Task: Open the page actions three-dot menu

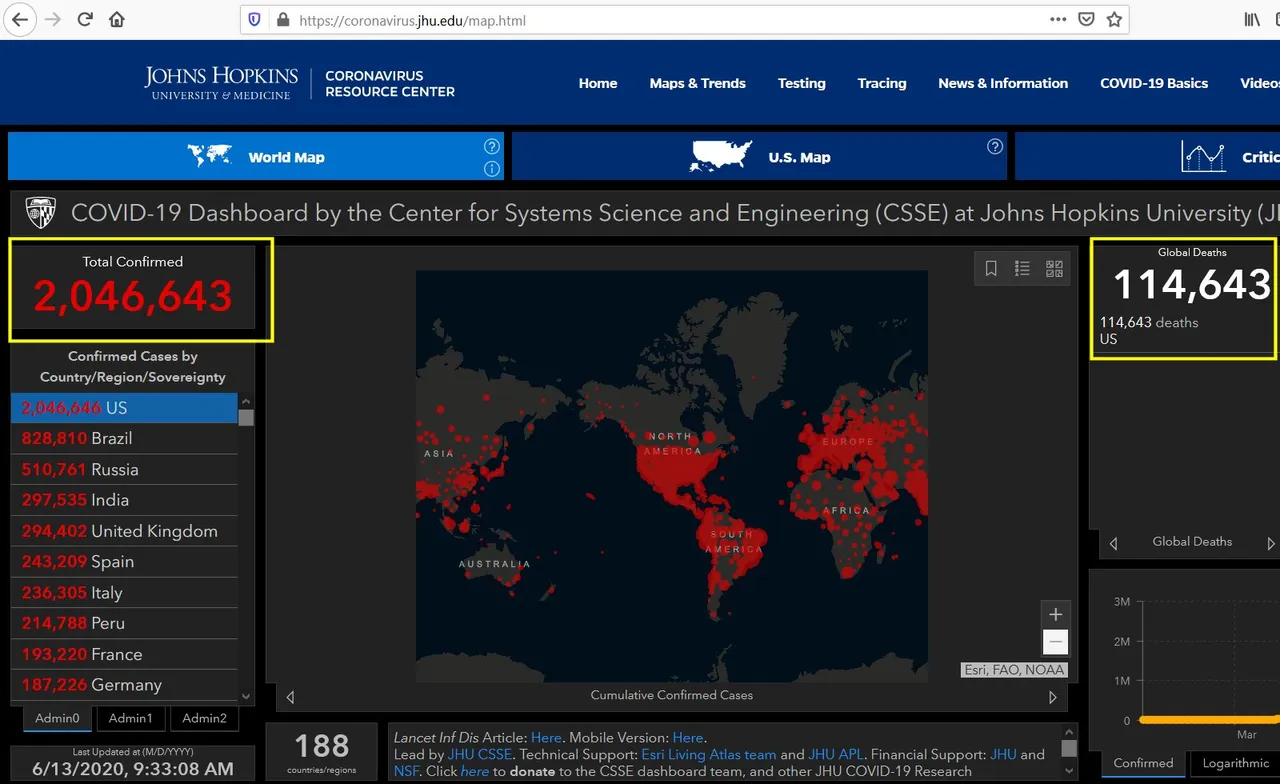Action: pos(1058,19)
